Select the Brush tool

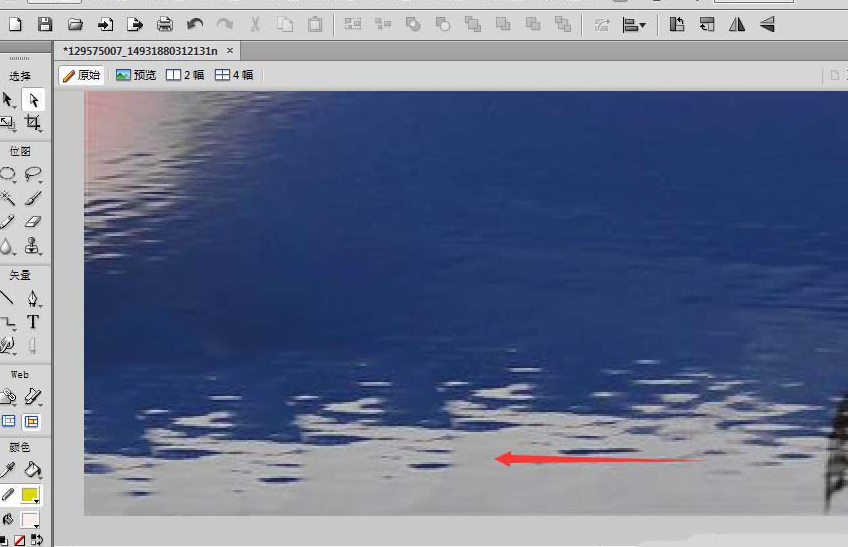click(x=33, y=198)
